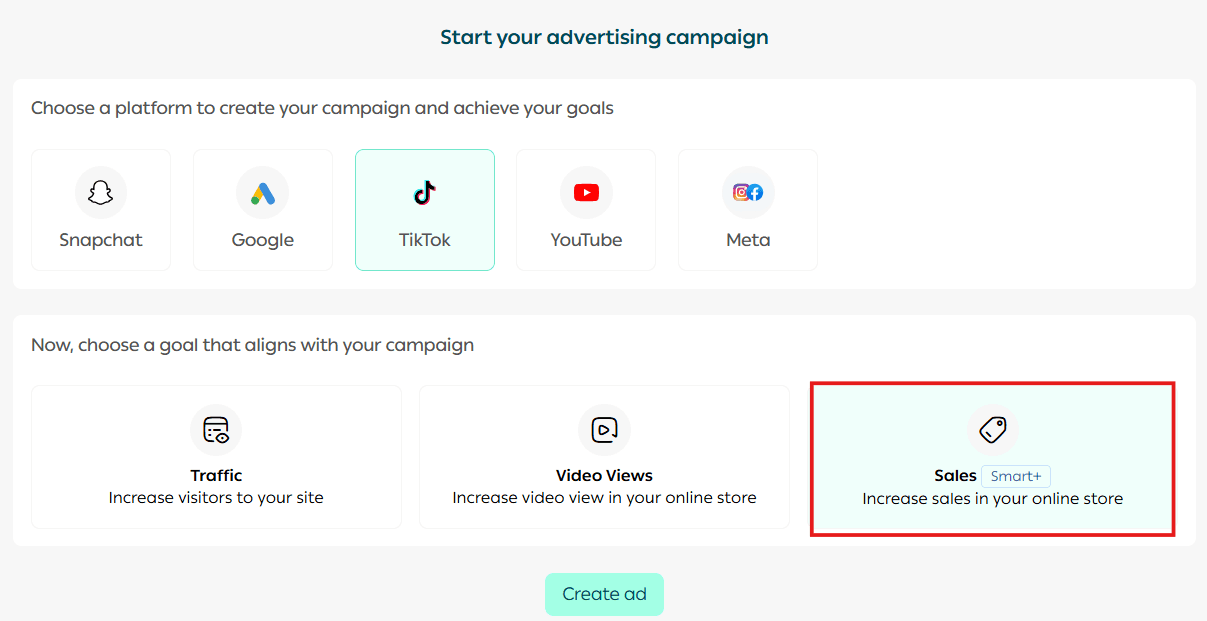
Task: Click the Snapchat ghost icon
Action: point(101,193)
